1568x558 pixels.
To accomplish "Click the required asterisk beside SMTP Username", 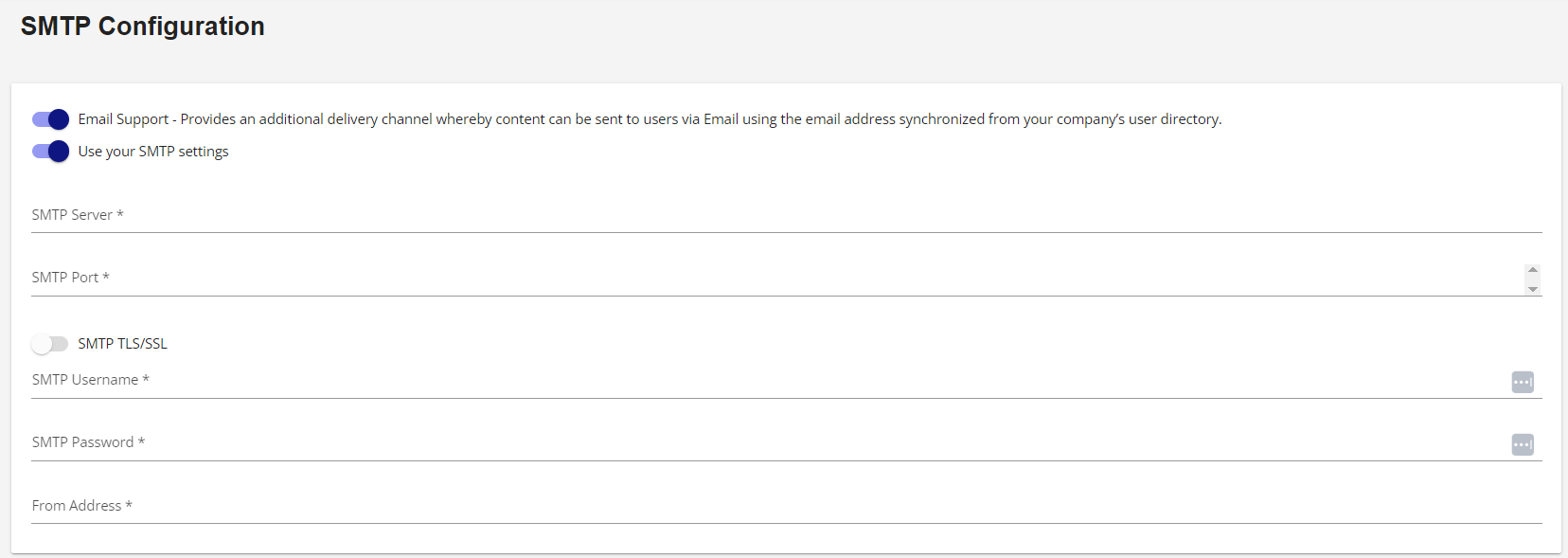I will [x=146, y=379].
